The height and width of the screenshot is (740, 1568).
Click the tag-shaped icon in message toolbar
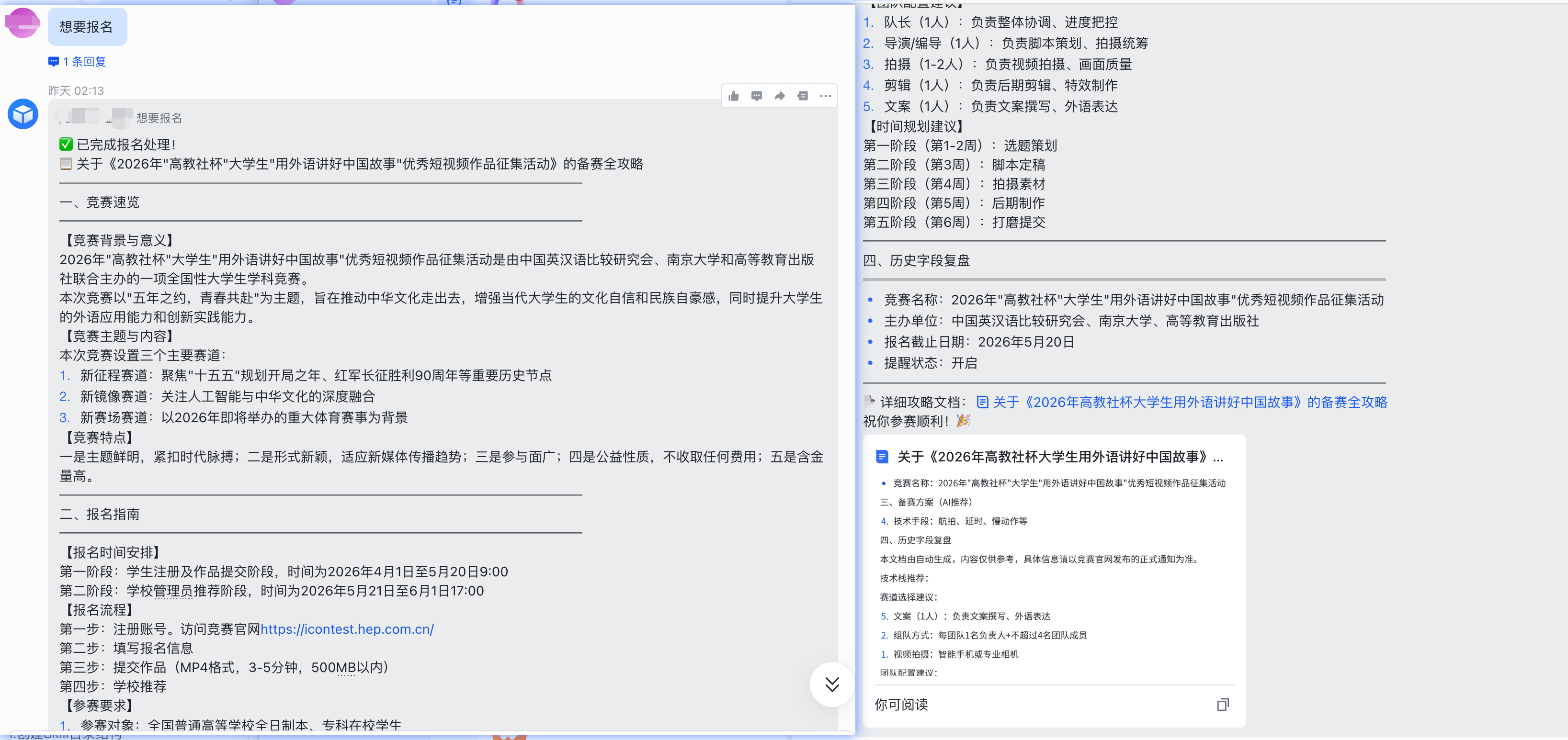[x=803, y=96]
